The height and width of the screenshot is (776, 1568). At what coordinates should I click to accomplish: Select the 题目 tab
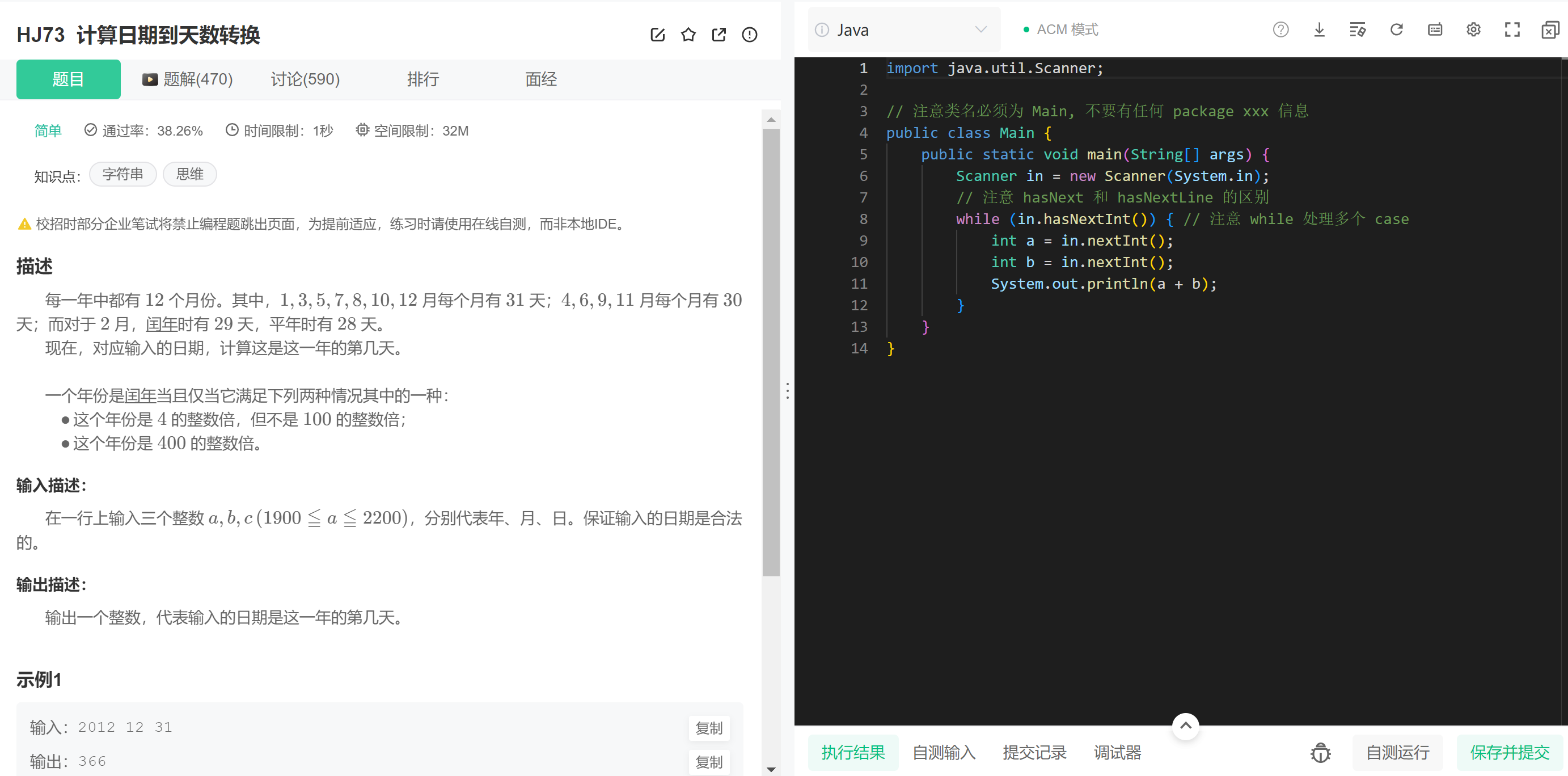(x=68, y=79)
